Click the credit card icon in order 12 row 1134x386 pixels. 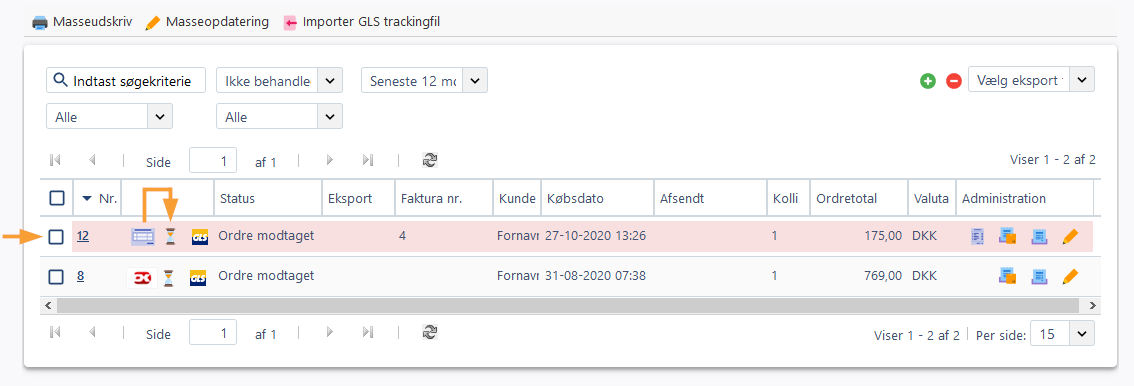point(142,236)
